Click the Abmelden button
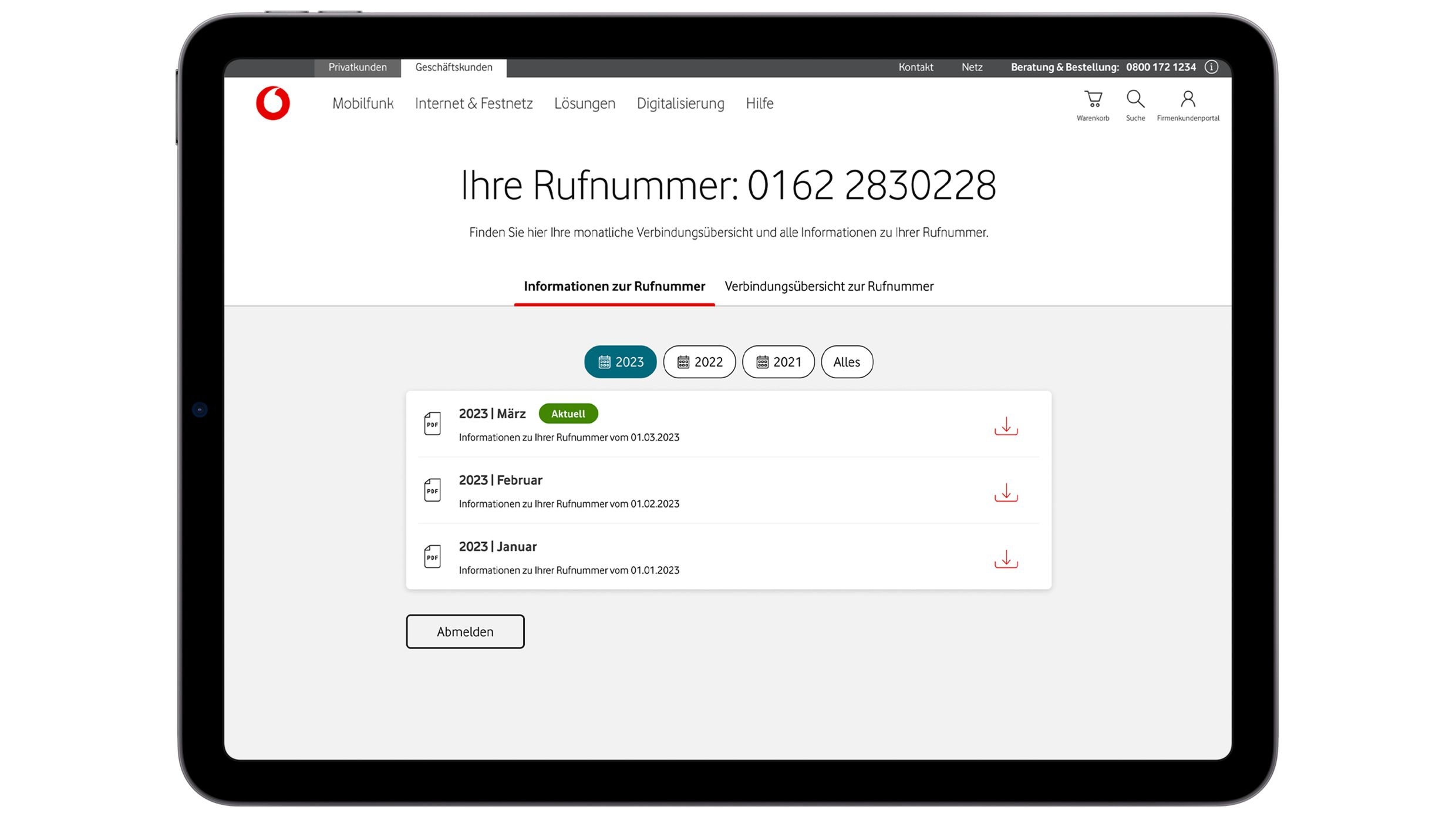Screen dimensions: 1456x820 click(x=465, y=631)
